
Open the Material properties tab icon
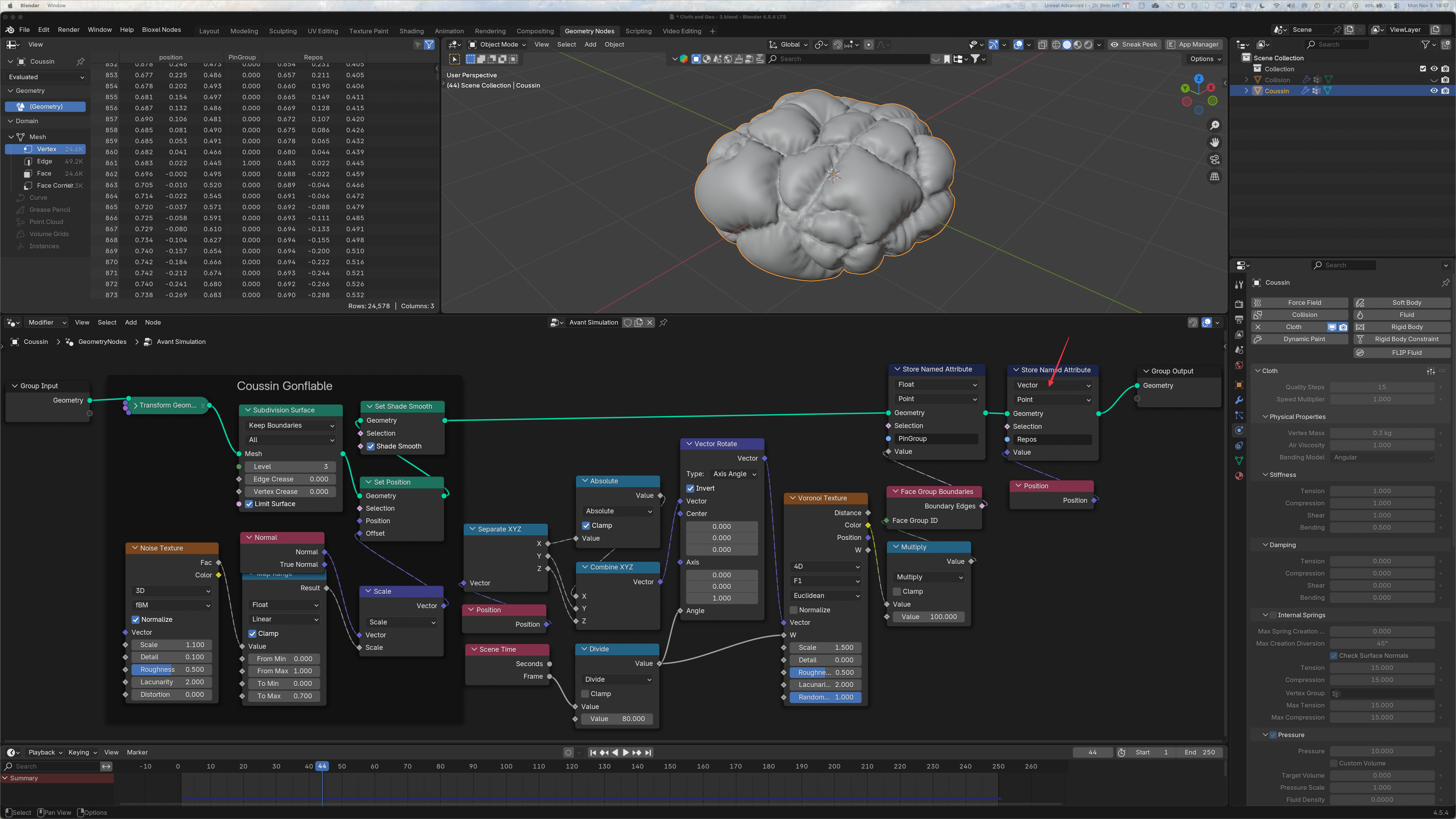click(1239, 476)
